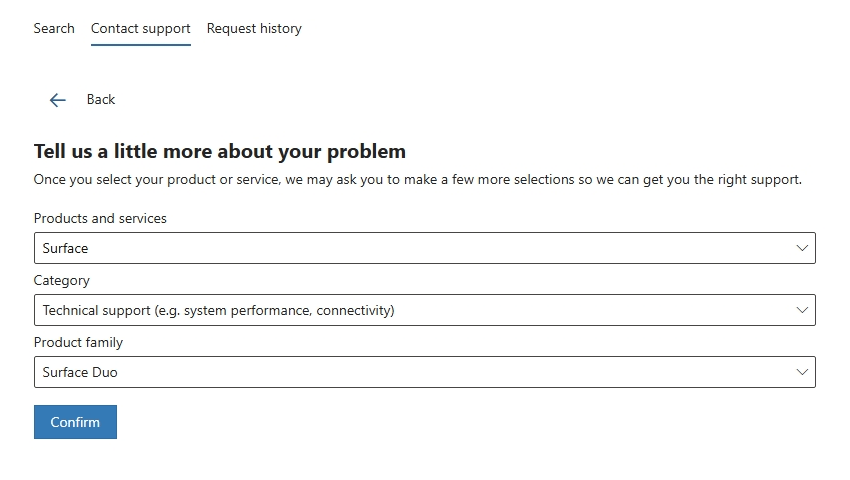Screen dimensions: 850x480
Task: Go back using the Back text link
Action: 101,99
